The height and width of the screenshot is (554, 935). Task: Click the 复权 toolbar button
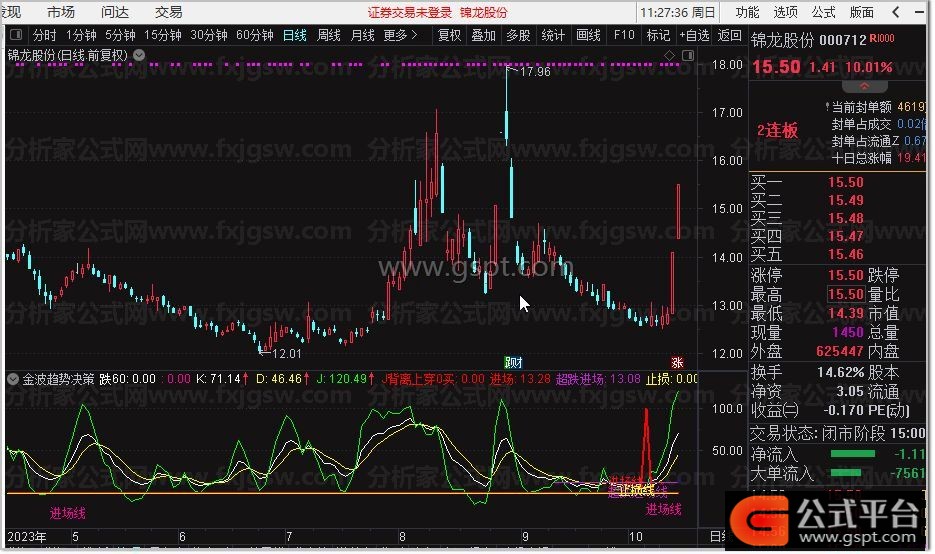pyautogui.click(x=450, y=35)
